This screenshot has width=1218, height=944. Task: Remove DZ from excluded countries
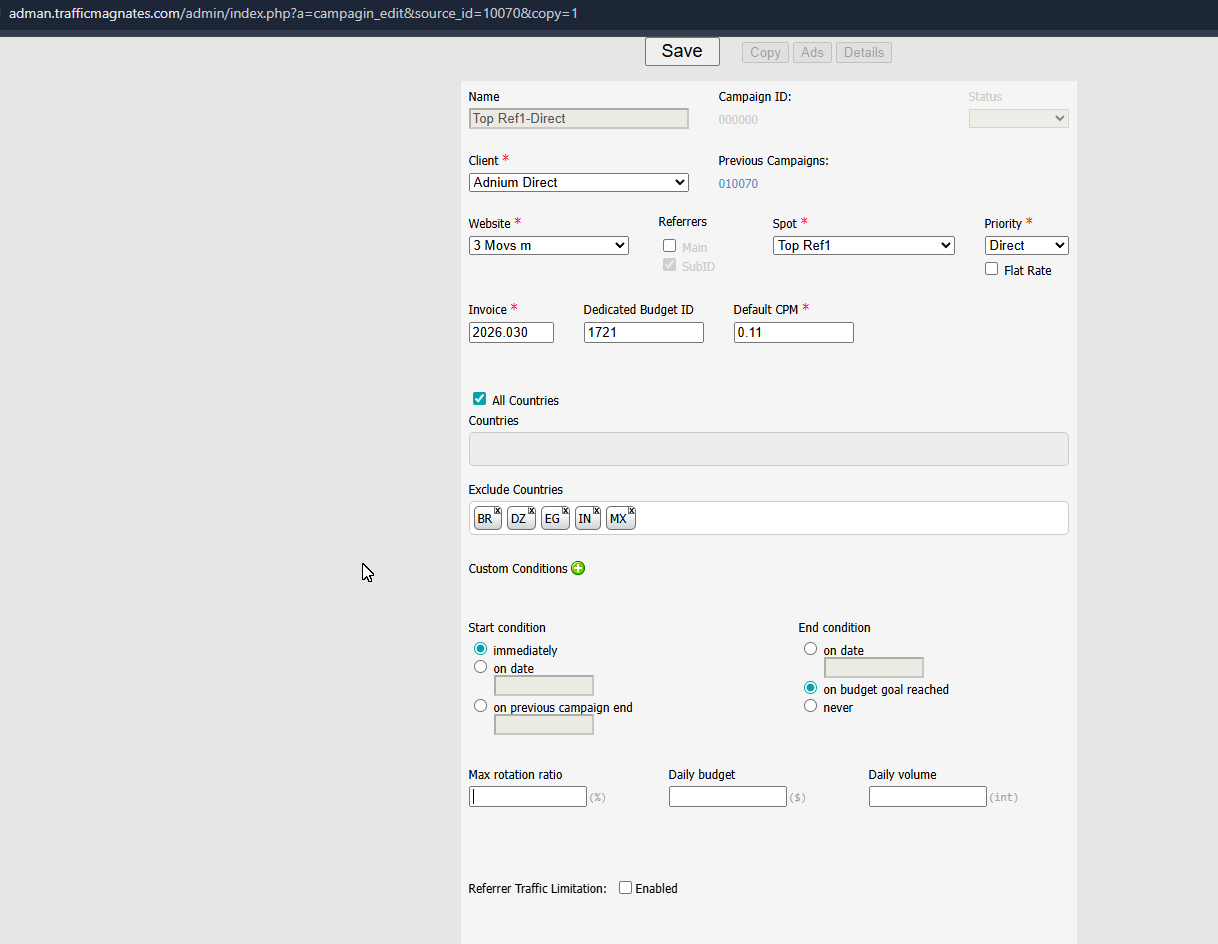(531, 511)
